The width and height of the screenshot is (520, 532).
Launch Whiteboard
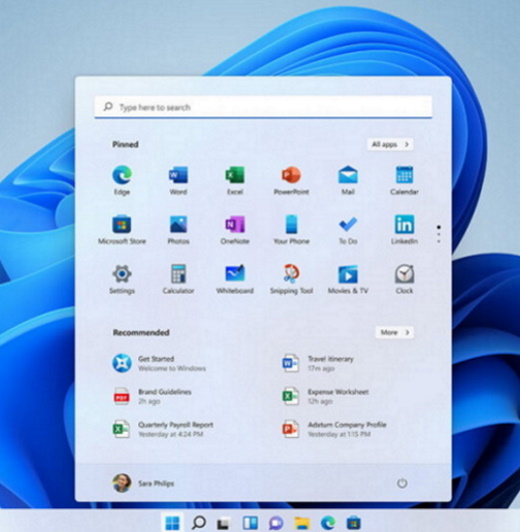pyautogui.click(x=235, y=279)
